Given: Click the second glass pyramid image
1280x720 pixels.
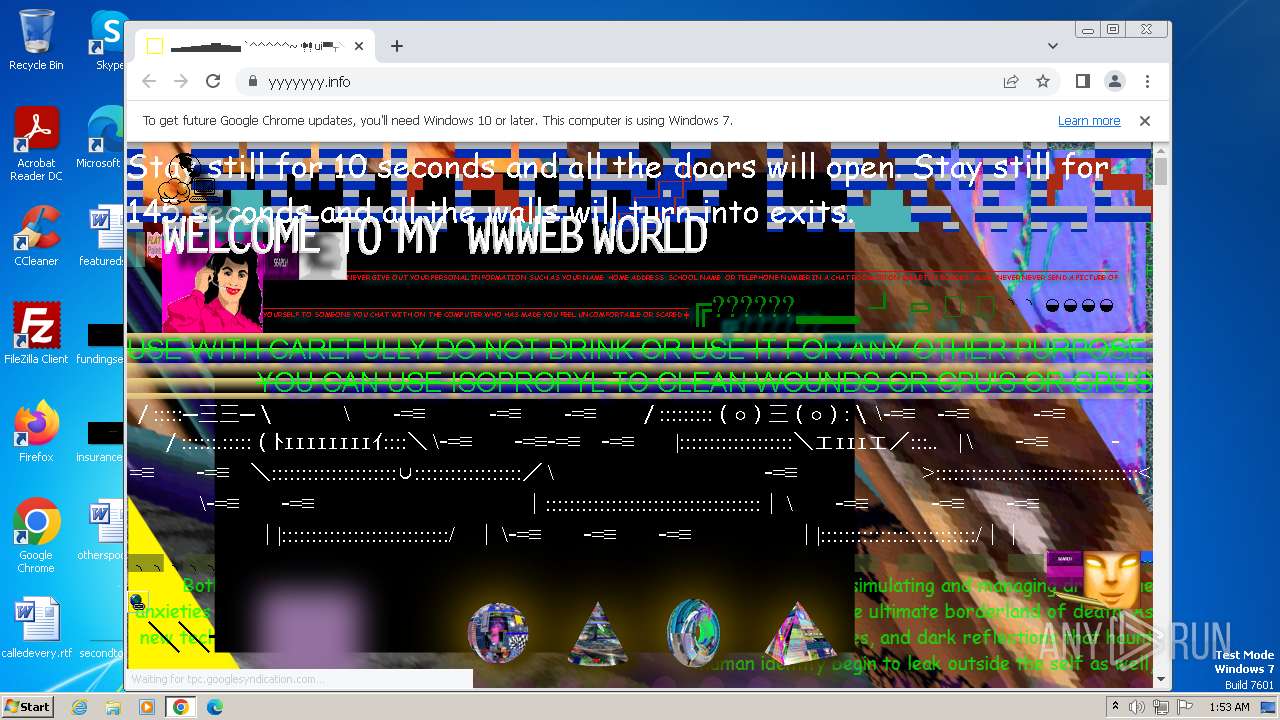Looking at the screenshot, I should (798, 634).
